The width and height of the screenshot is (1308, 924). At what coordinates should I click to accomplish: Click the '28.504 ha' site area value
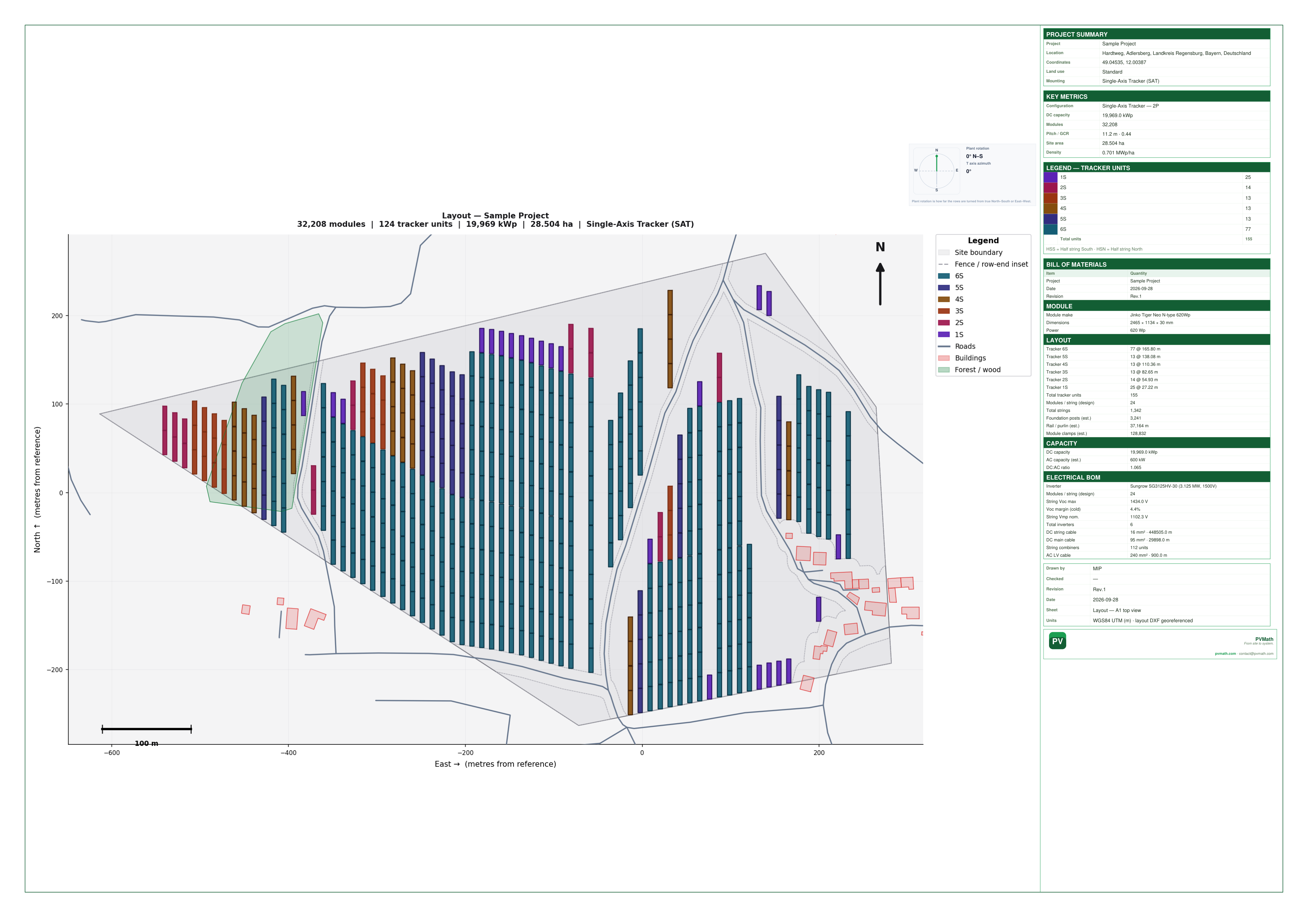tap(1113, 143)
